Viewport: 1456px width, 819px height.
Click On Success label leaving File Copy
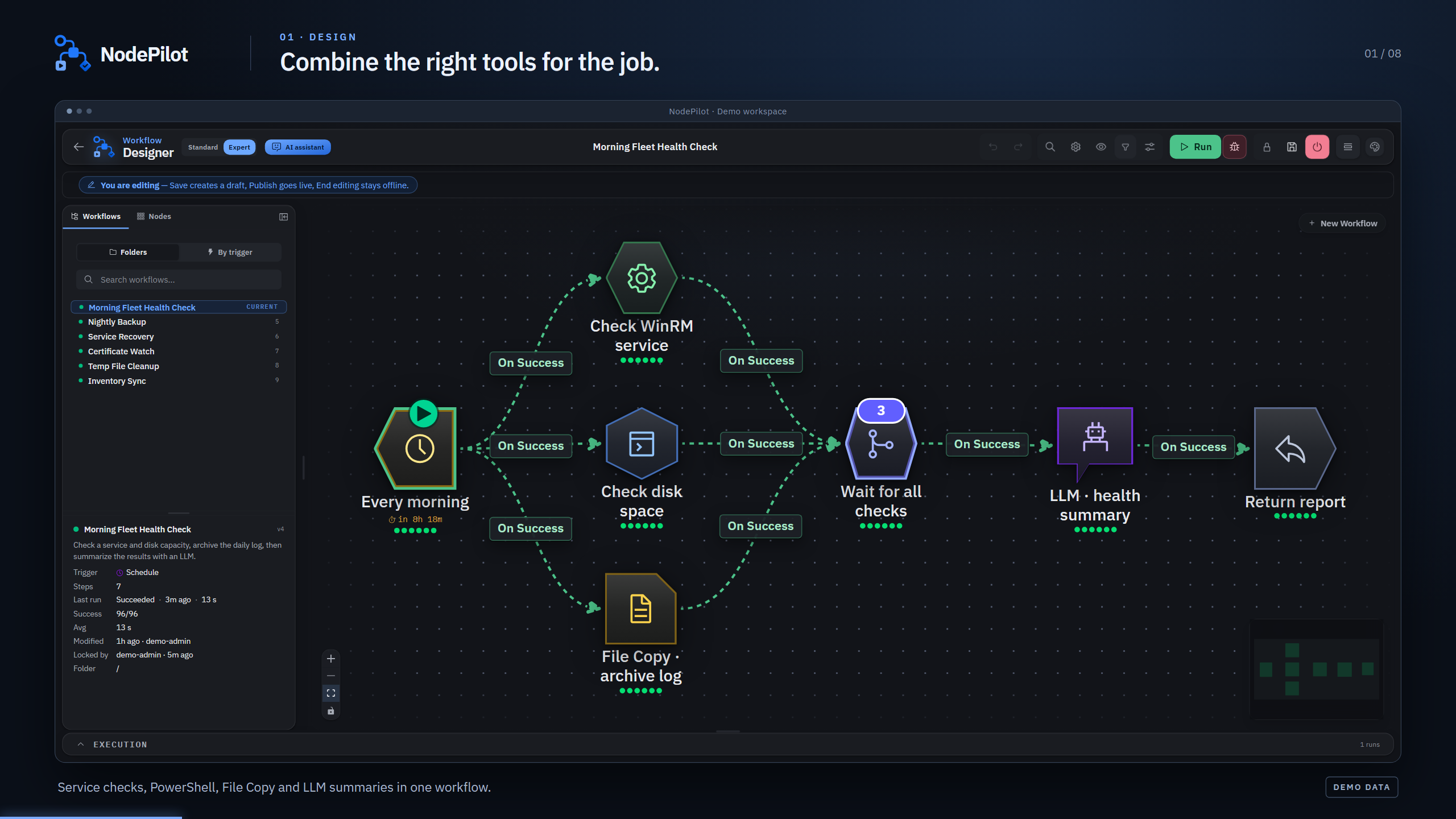pyautogui.click(x=760, y=526)
